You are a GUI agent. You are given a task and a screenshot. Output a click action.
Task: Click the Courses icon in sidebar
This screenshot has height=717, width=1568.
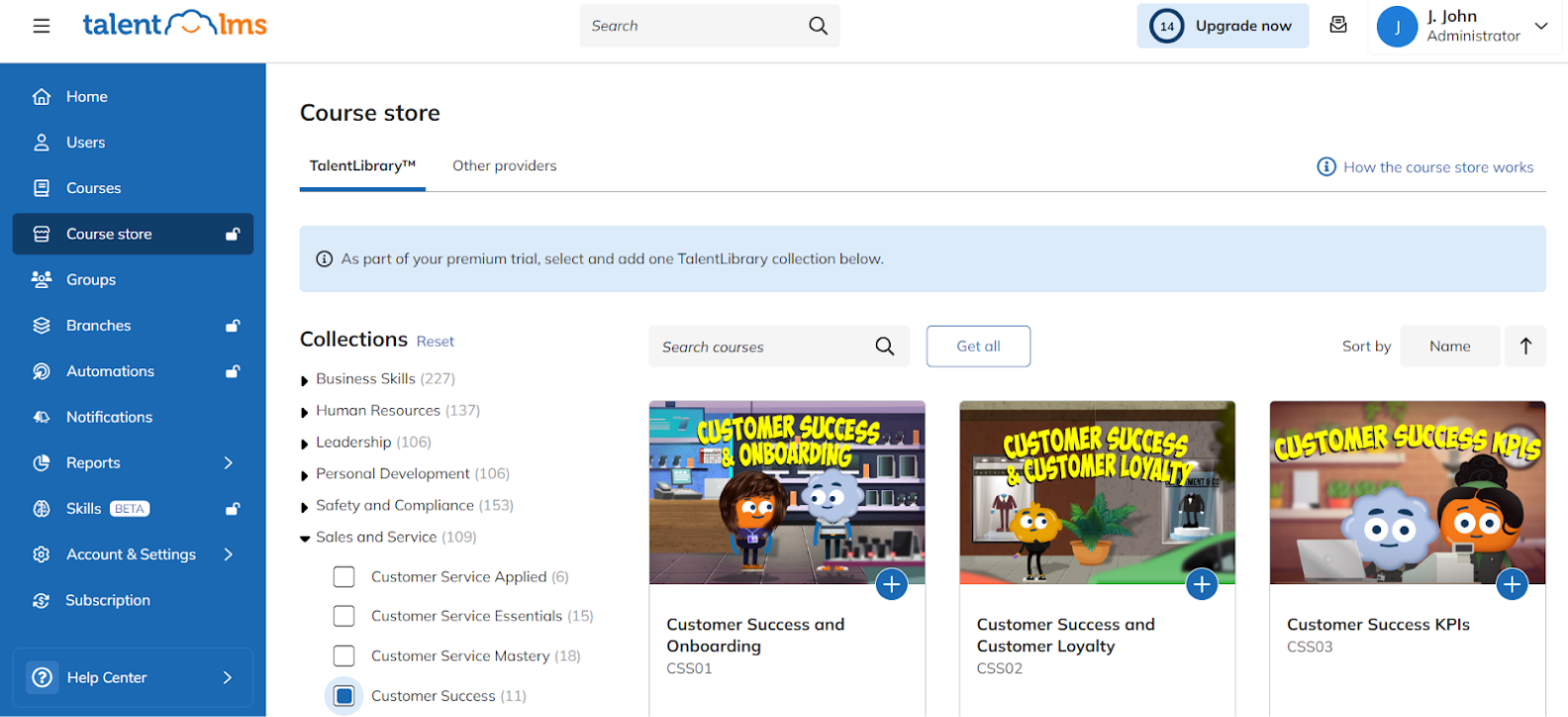(42, 188)
